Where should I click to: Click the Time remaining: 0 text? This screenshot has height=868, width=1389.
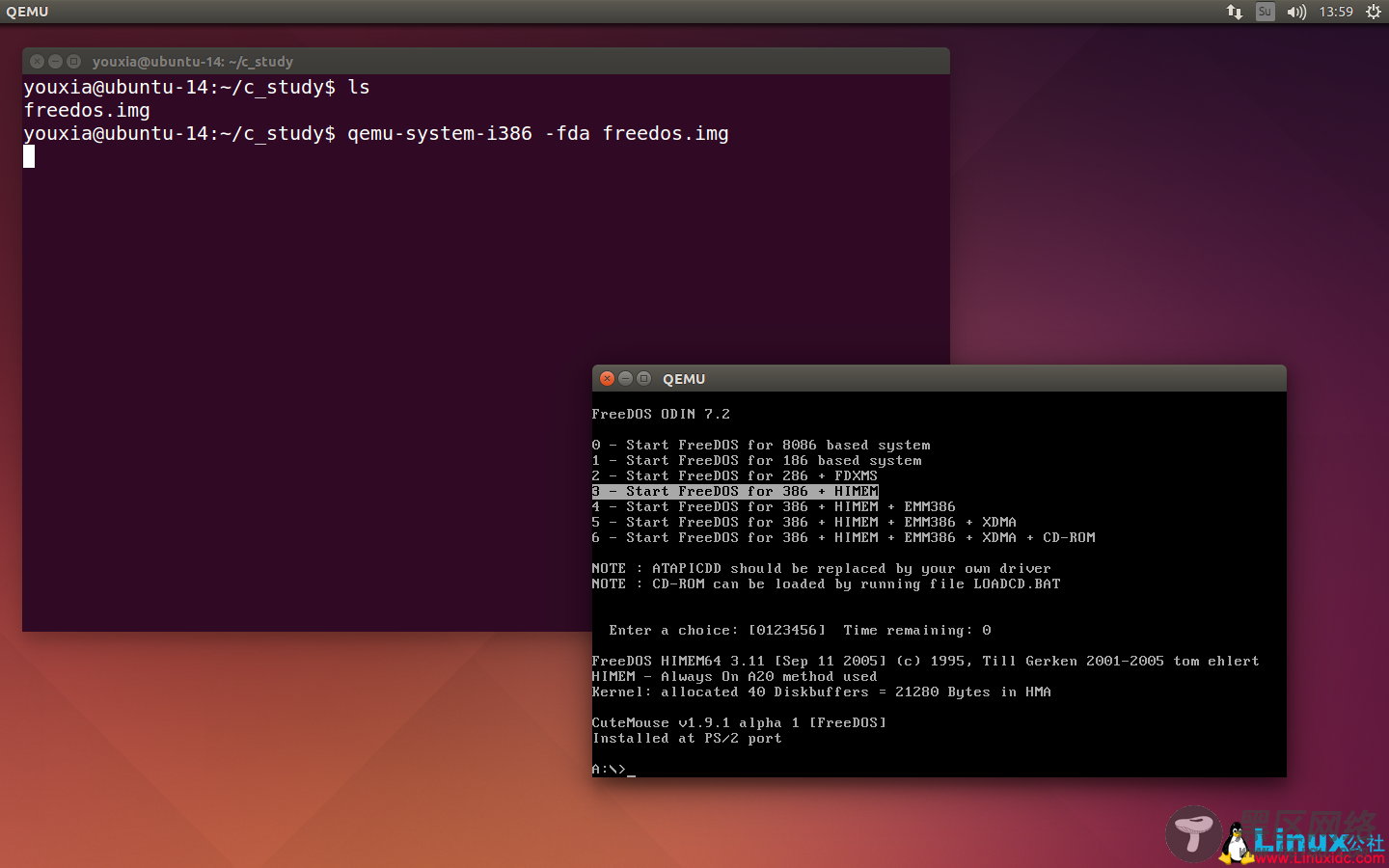[917, 630]
